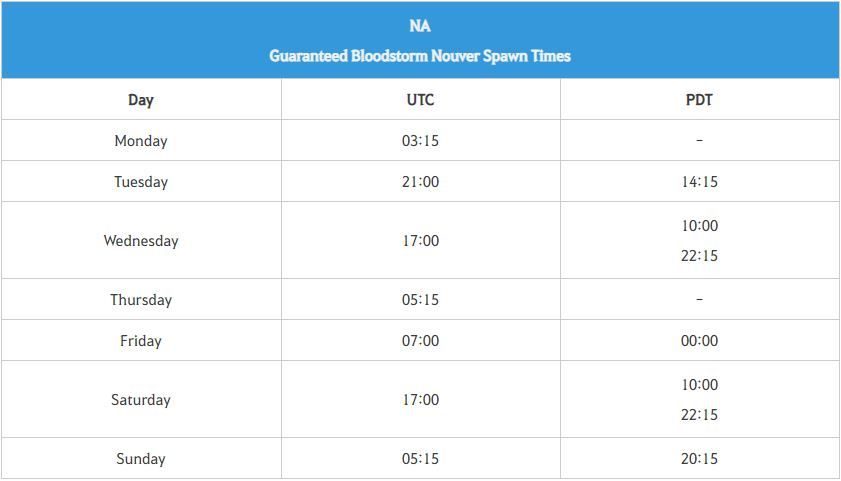
Task: Select the Friday row label
Action: click(x=141, y=341)
